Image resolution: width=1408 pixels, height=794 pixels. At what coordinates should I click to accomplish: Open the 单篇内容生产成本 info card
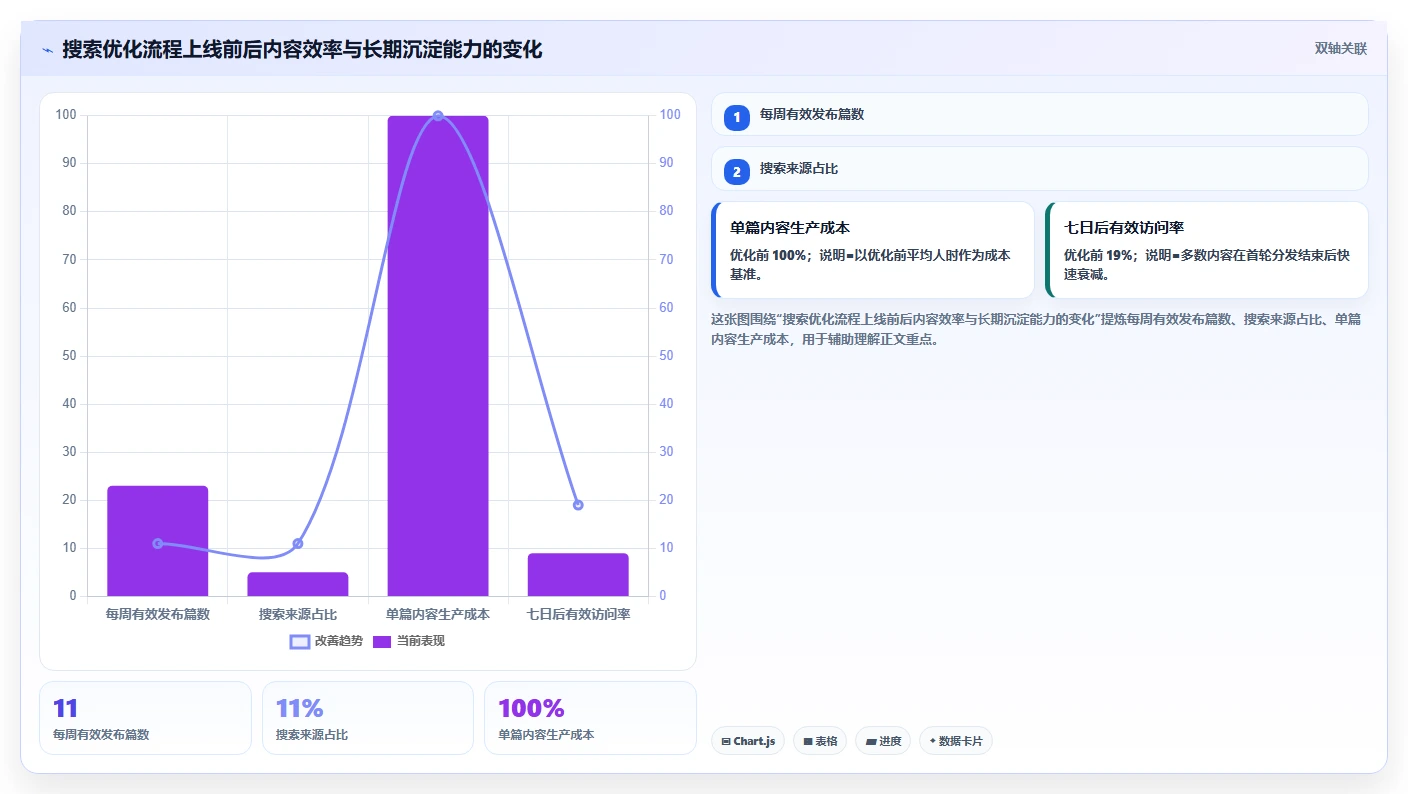point(872,250)
